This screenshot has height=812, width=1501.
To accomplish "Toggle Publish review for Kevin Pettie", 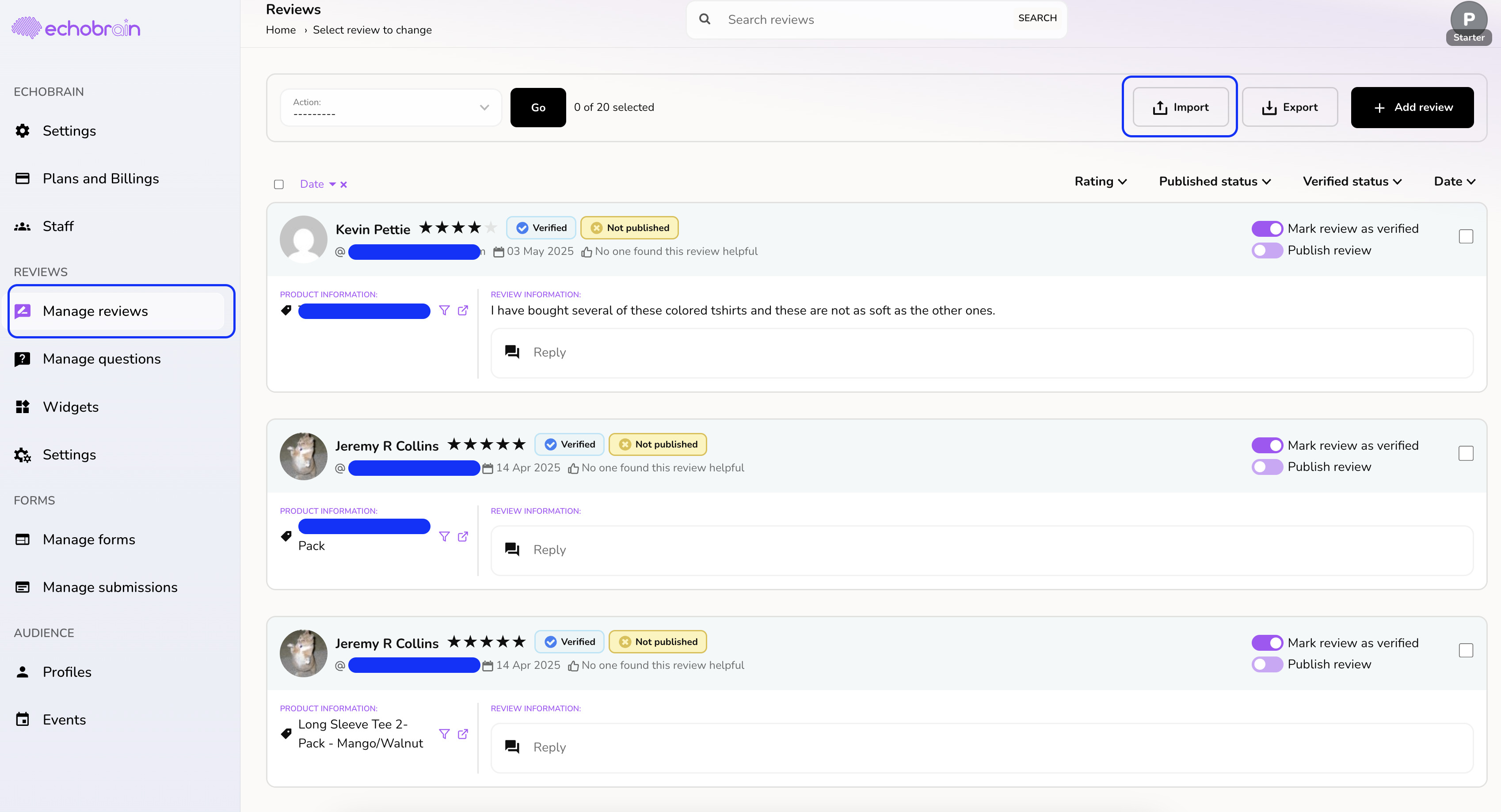I will click(x=1267, y=250).
